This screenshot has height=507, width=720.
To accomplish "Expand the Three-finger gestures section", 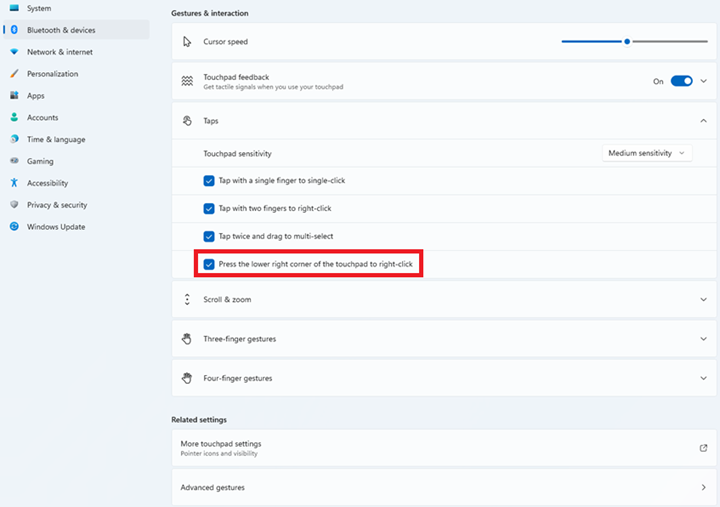I will (x=703, y=339).
